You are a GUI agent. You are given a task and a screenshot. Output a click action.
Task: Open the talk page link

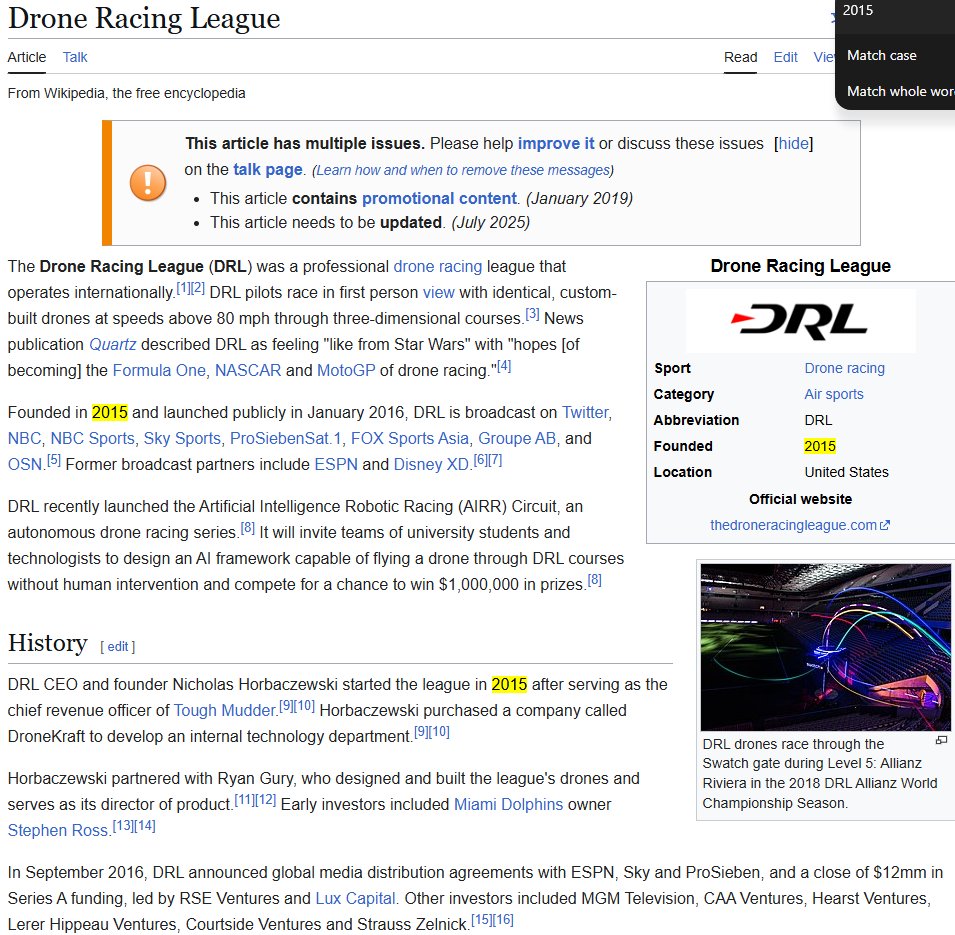(267, 169)
